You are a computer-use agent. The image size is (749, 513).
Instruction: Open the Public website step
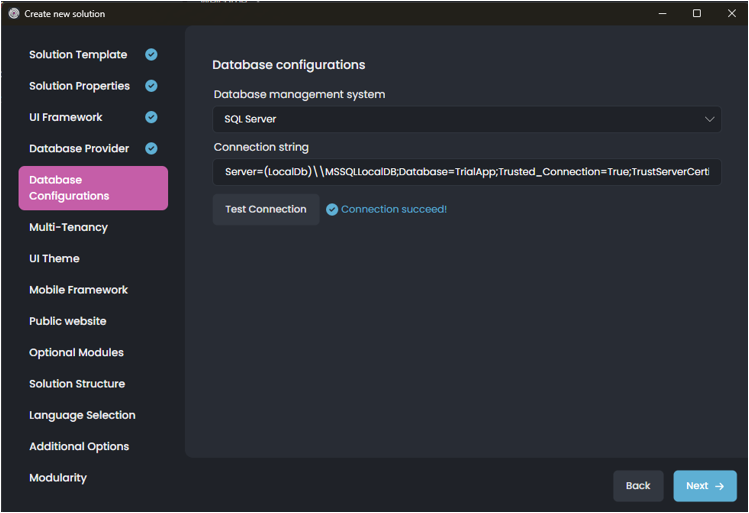point(67,321)
